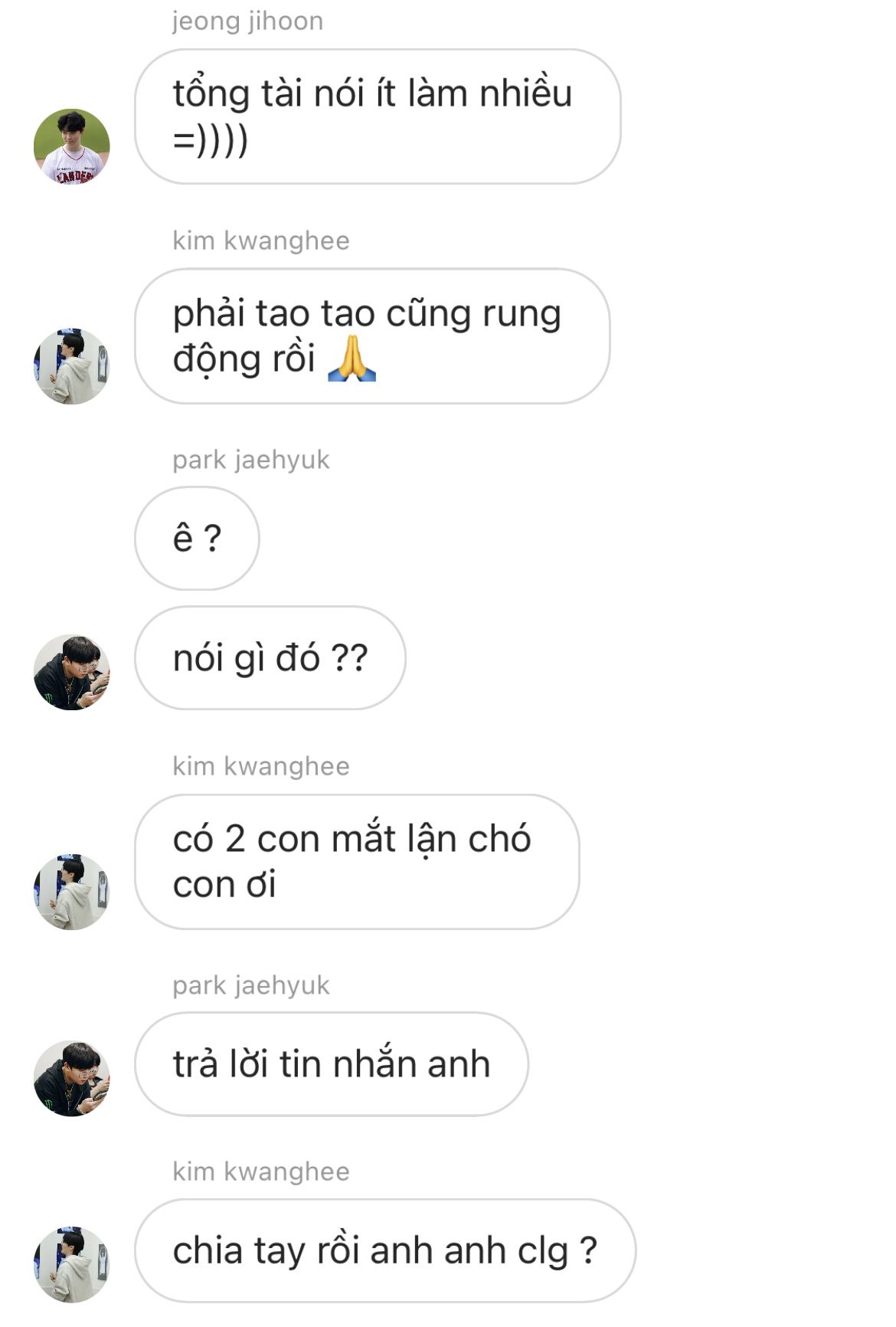
Task: Open park jaehyuk's avatar beside 'trả lời tin nhắn anh'
Action: (x=72, y=1078)
